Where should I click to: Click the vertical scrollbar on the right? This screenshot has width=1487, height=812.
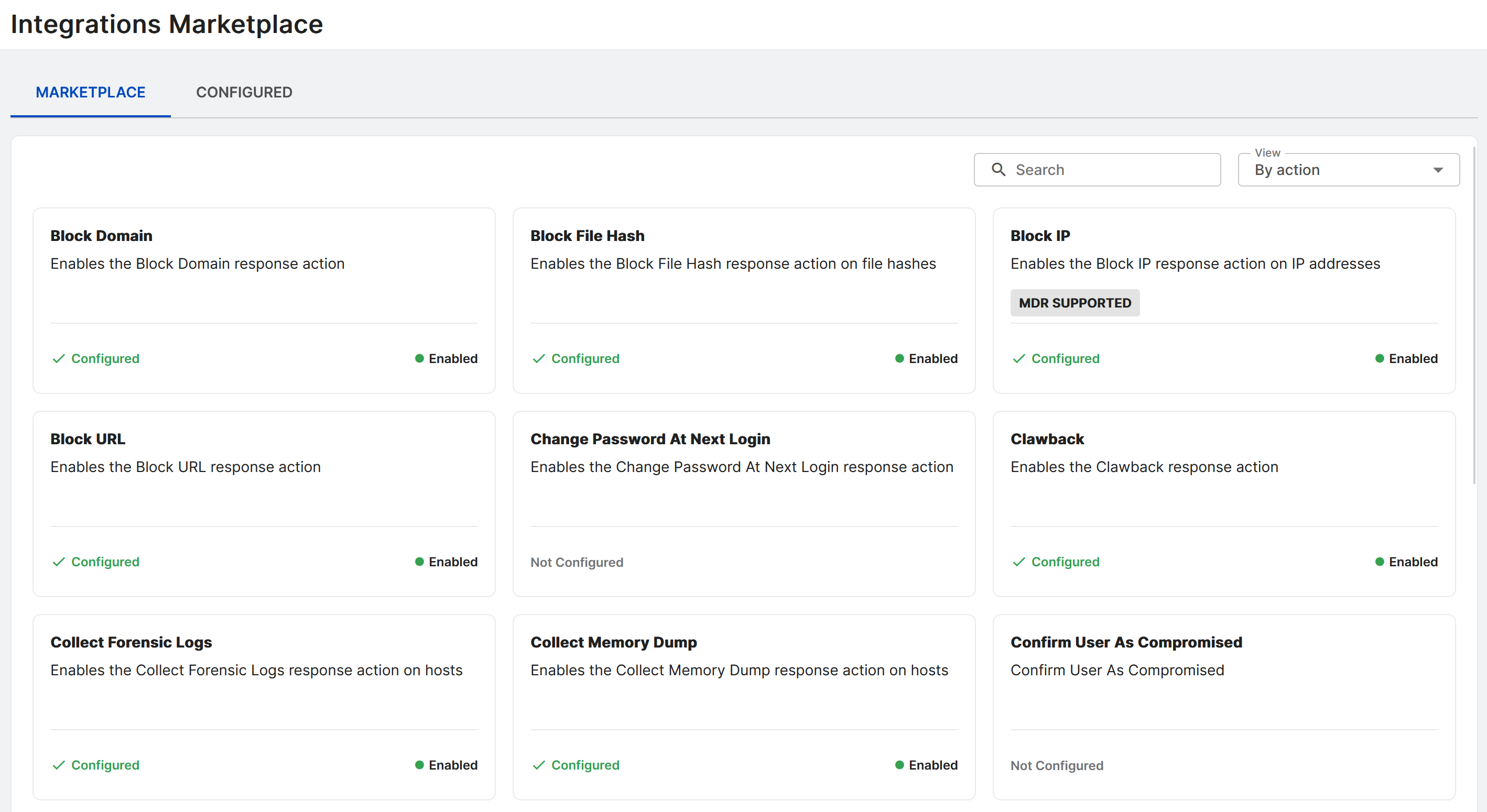(x=1474, y=314)
